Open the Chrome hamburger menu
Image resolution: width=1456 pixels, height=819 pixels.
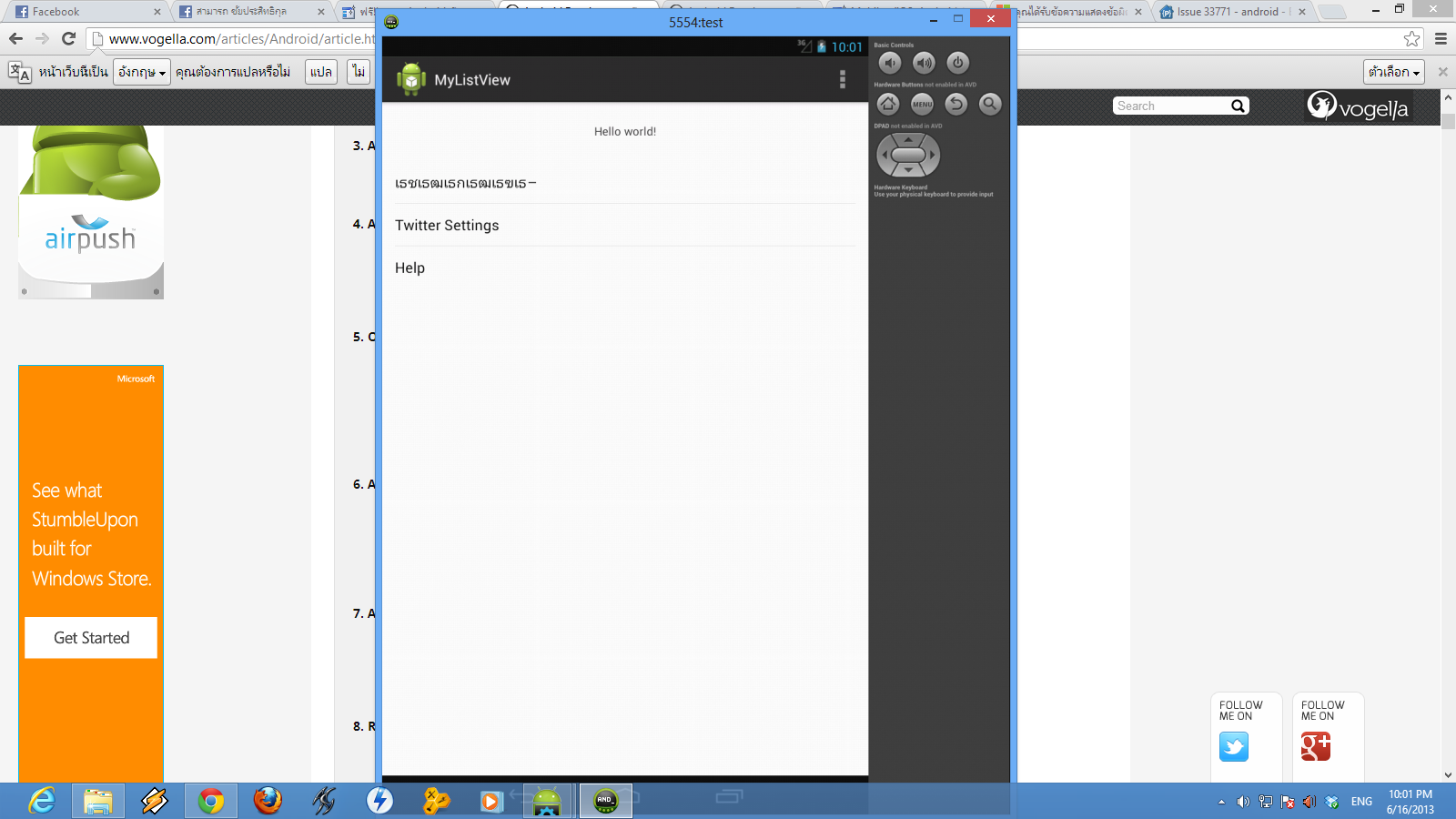tap(1441, 38)
